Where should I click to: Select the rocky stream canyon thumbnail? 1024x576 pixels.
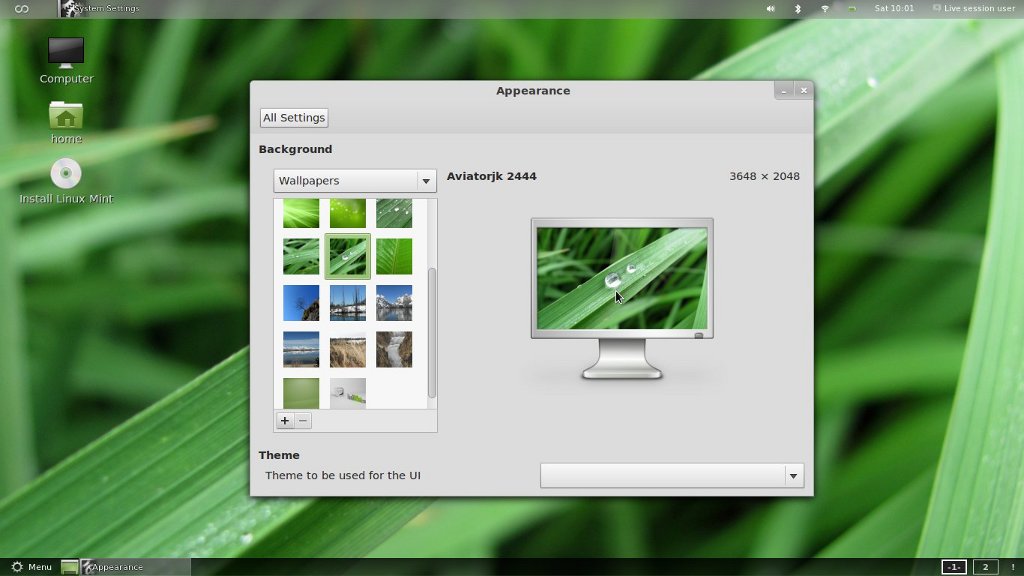coord(394,349)
